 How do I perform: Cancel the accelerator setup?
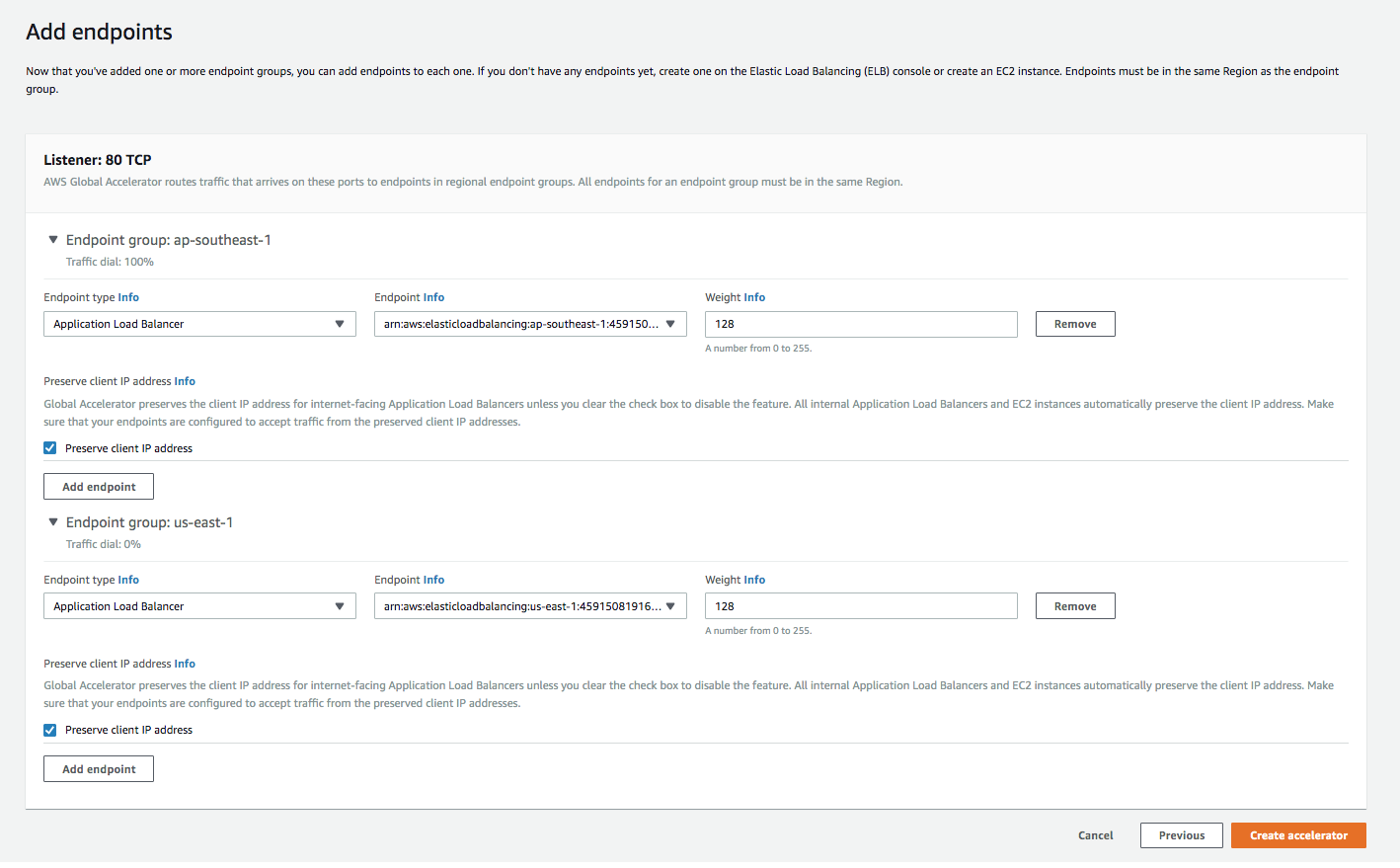1095,835
